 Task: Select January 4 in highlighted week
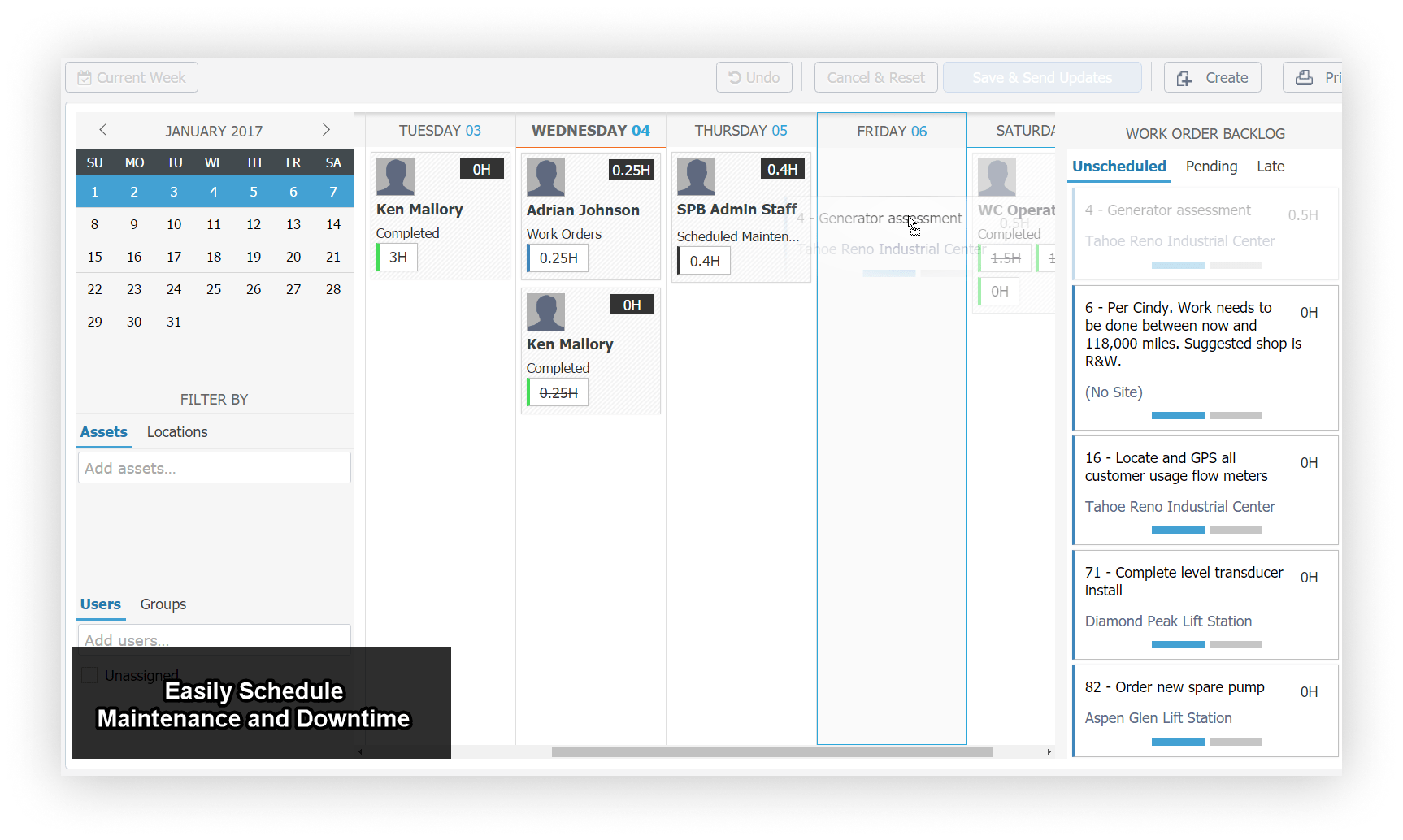pos(214,192)
